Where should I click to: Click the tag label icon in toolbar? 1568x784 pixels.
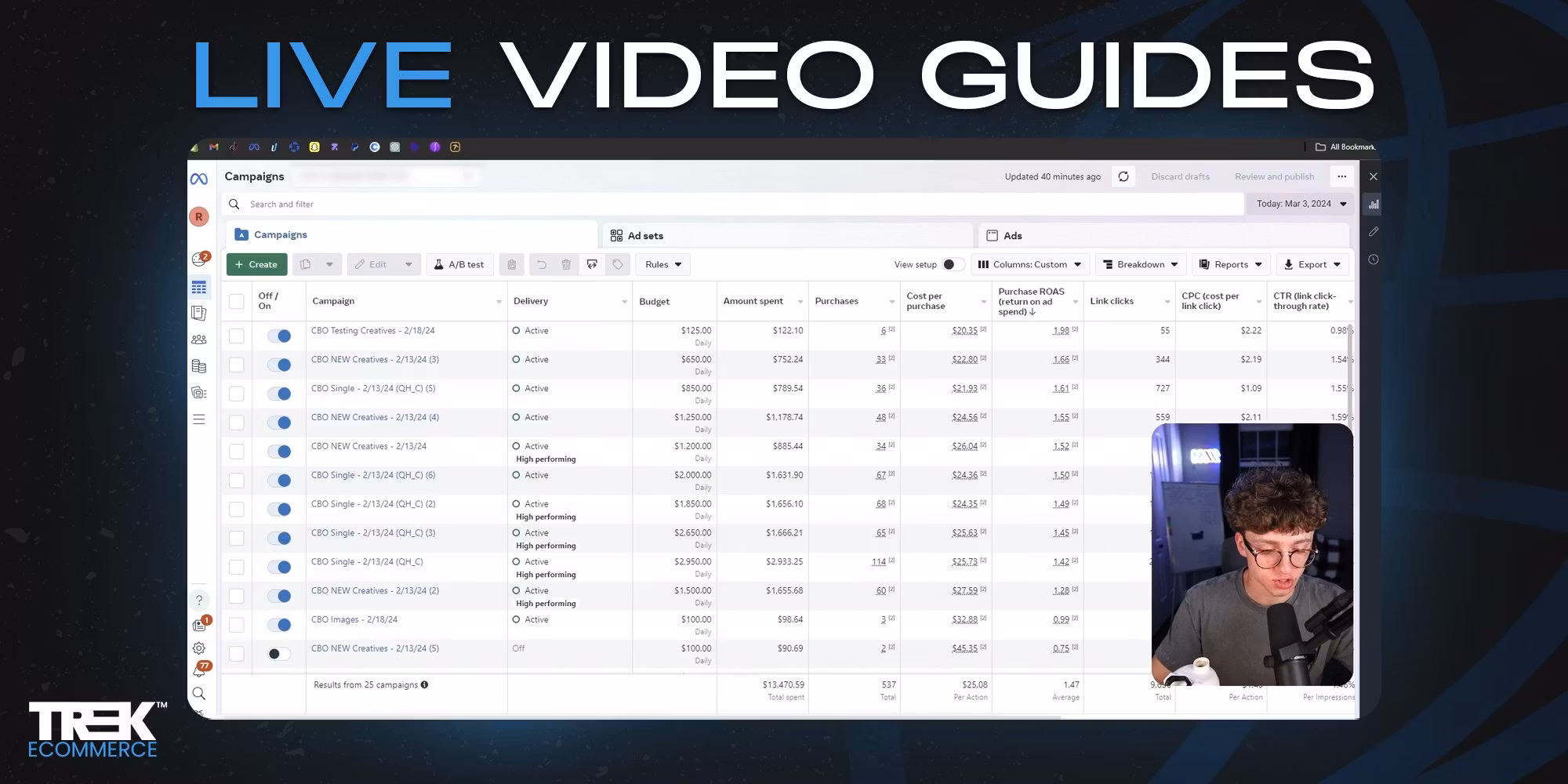tap(618, 265)
